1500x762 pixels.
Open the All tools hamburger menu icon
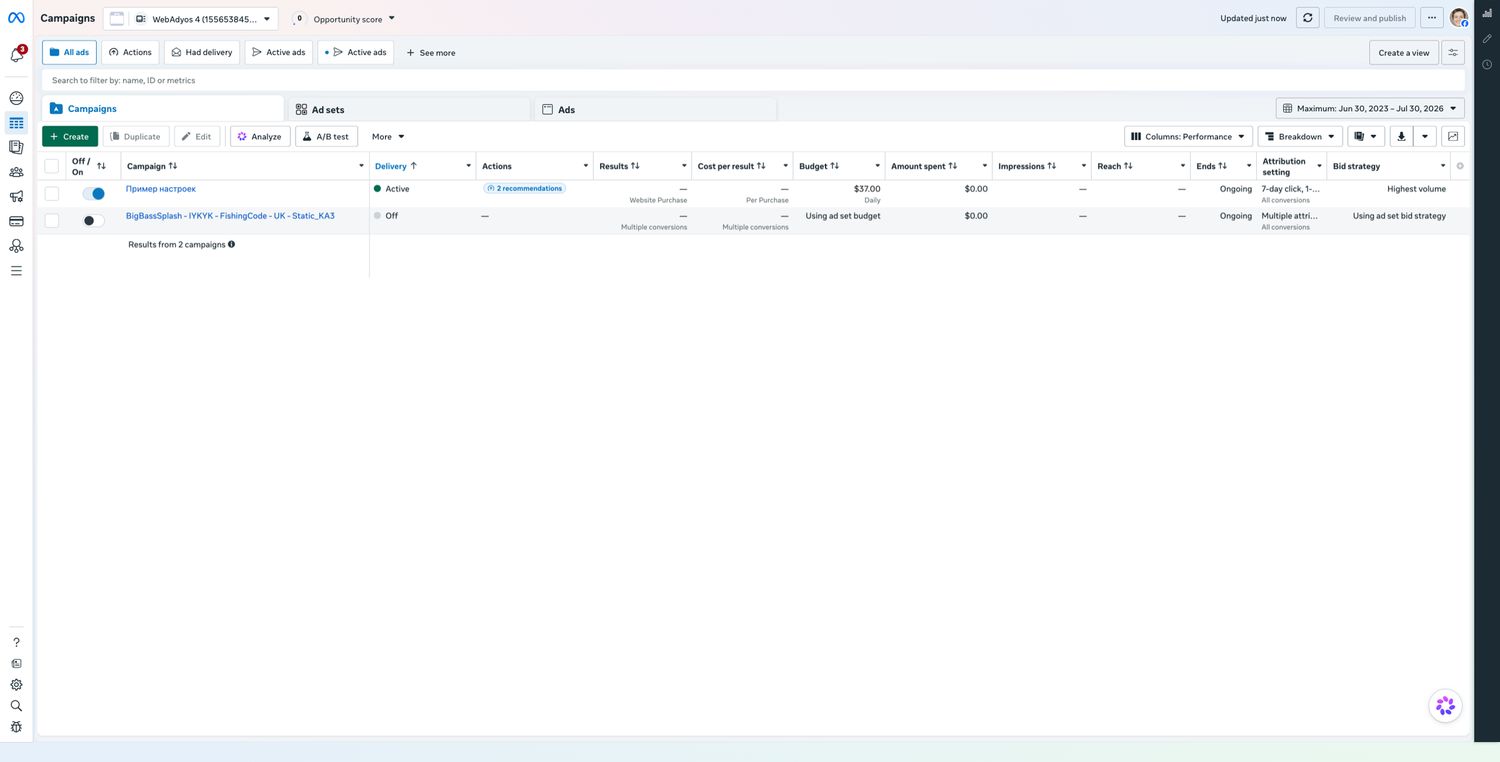[16, 271]
